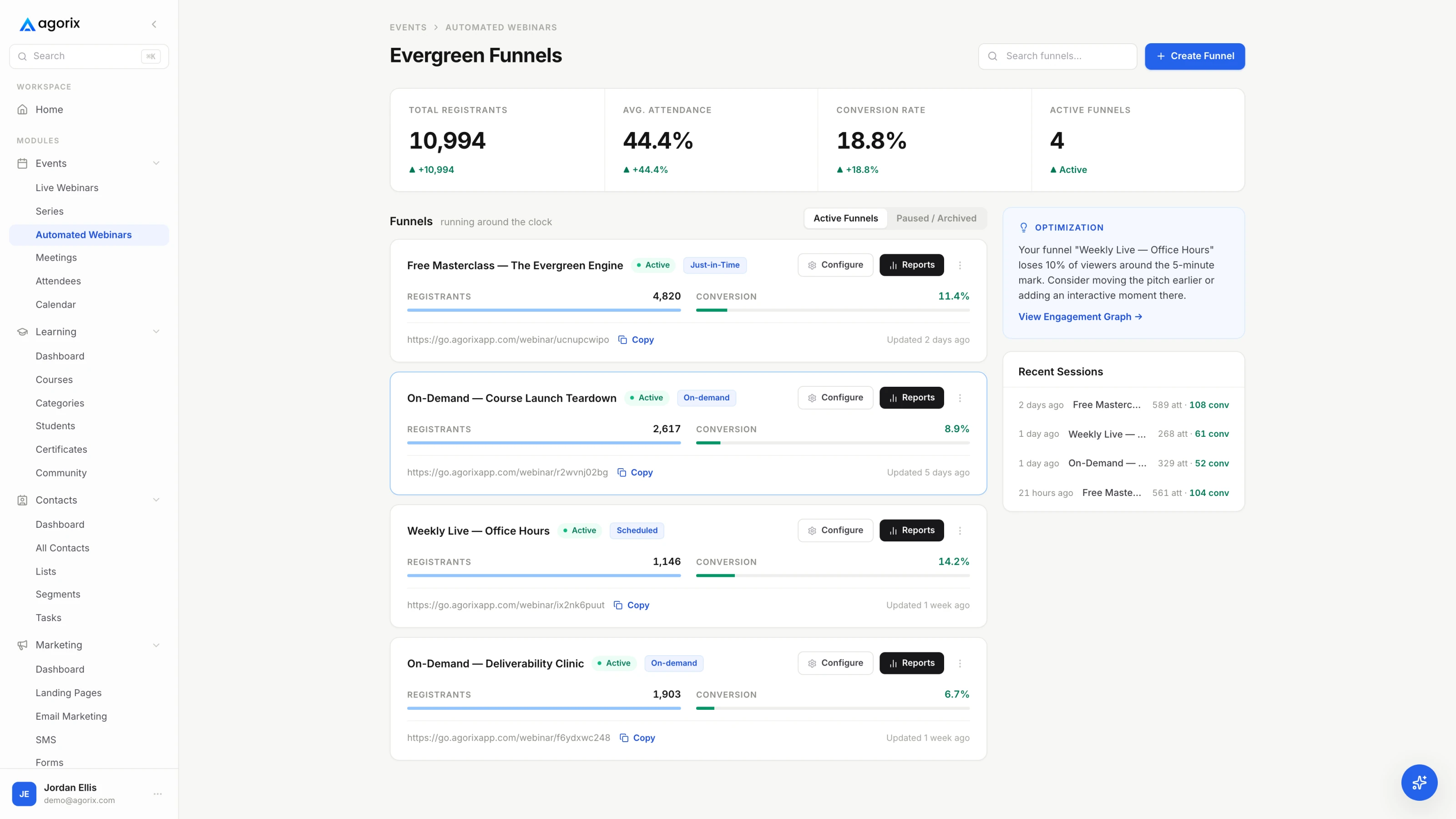
Task: Click the Free Masterclass conversion progress bar
Action: point(833,310)
